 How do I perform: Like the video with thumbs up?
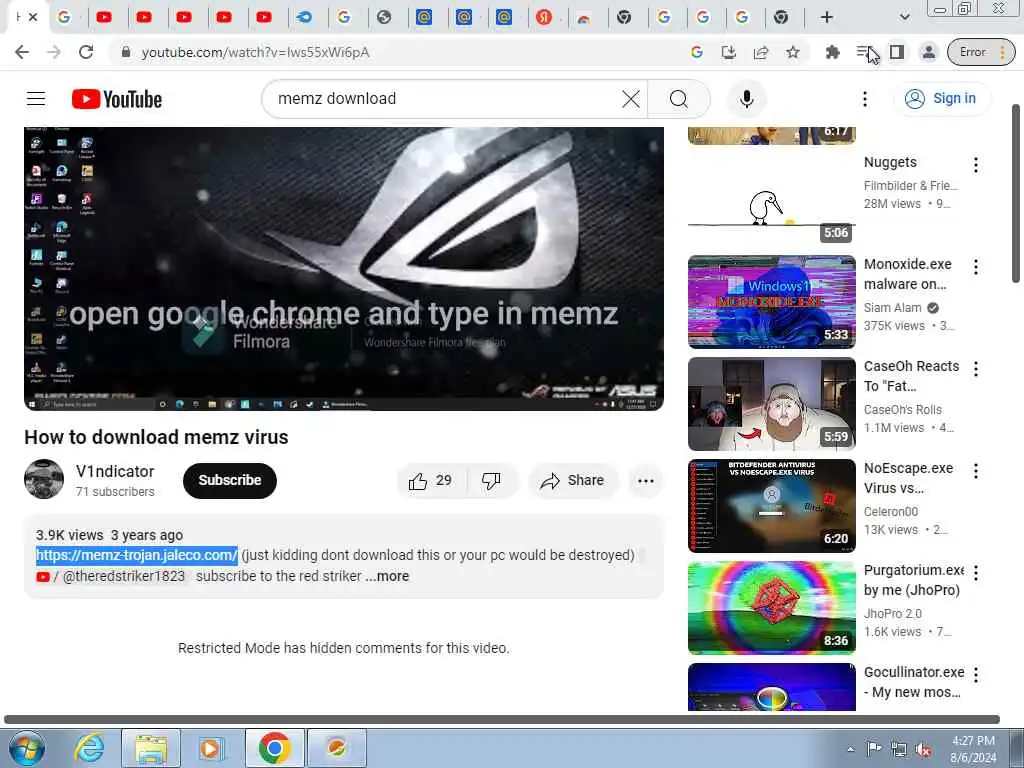(430, 481)
